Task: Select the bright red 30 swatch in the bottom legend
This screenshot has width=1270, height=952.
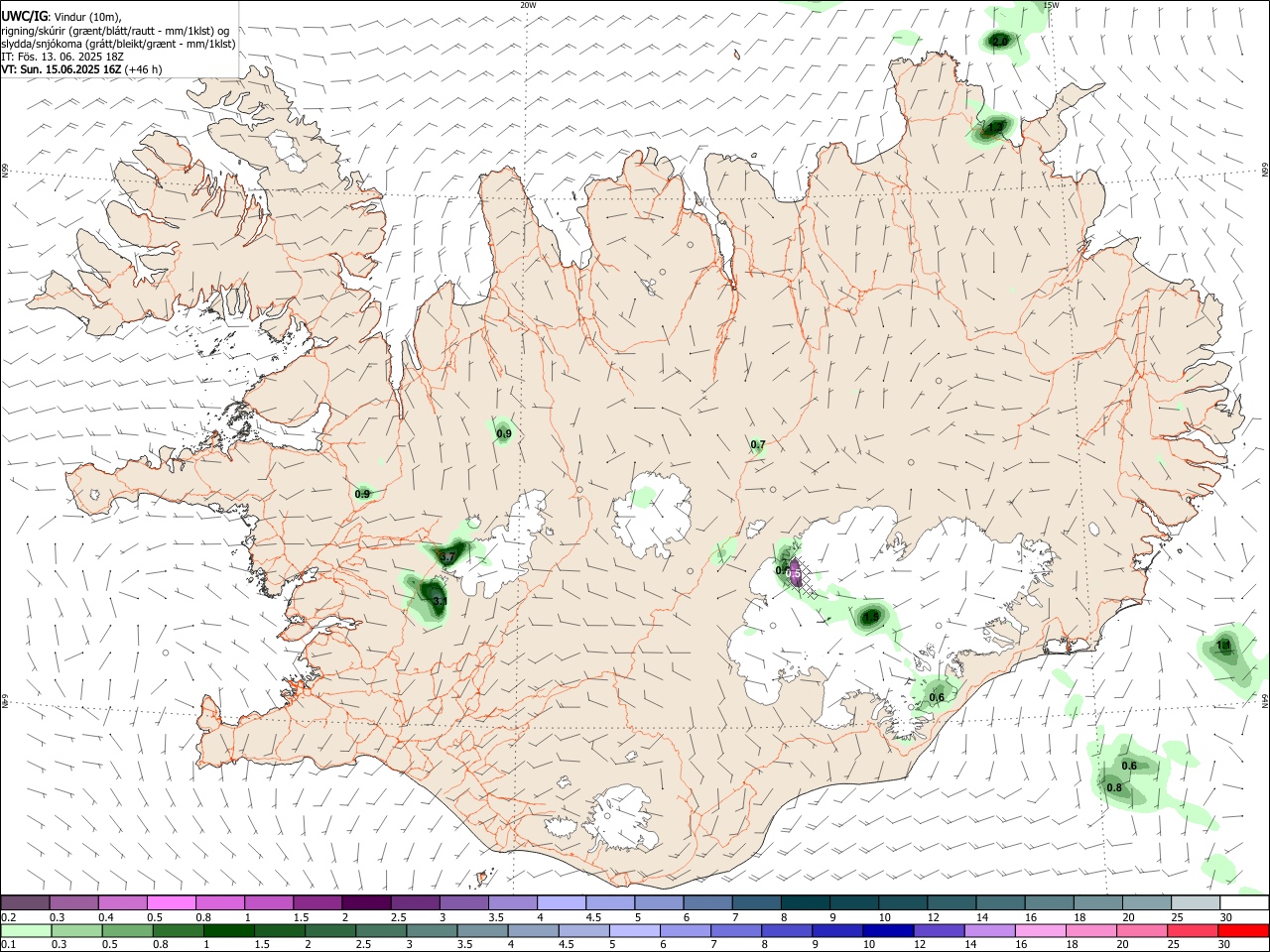Action: pyautogui.click(x=1244, y=930)
